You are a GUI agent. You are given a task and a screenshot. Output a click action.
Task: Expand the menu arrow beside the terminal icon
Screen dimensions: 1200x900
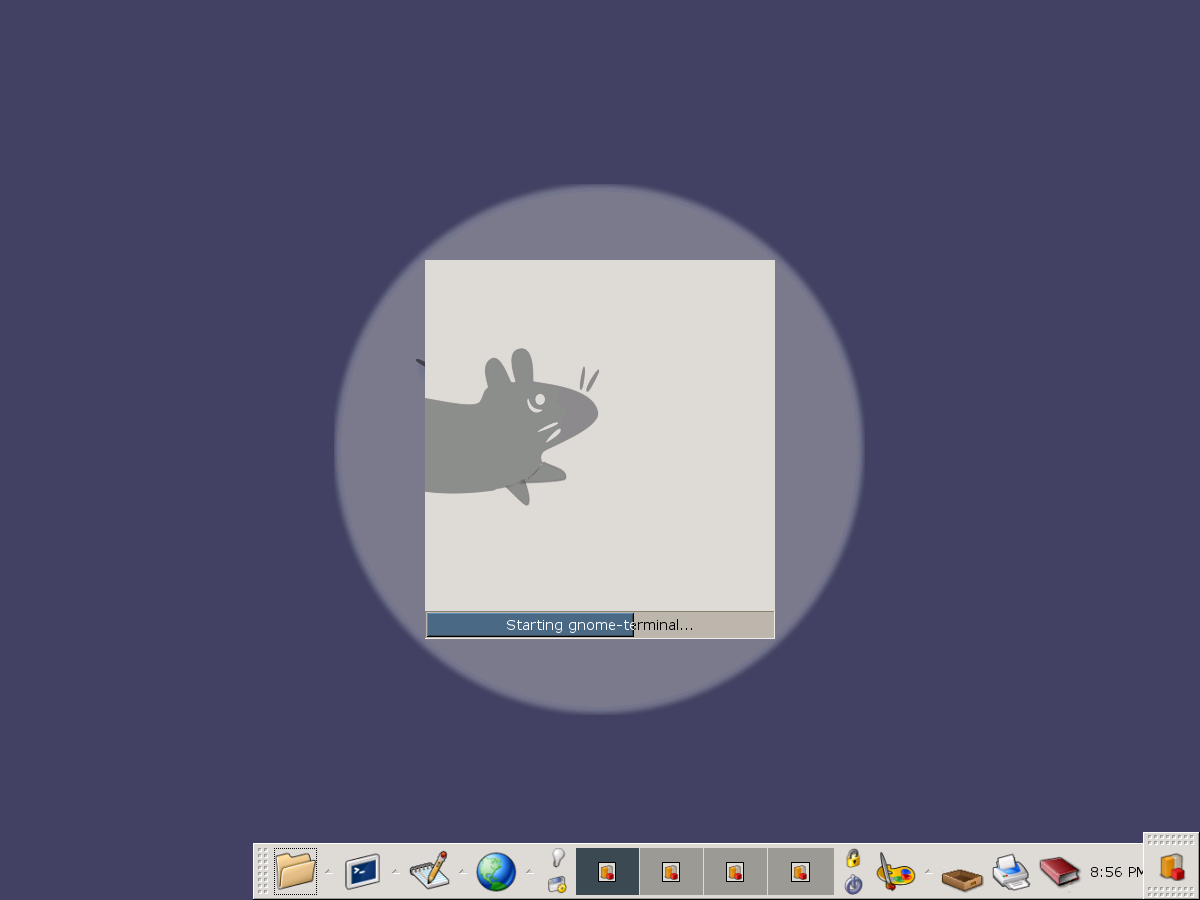click(395, 872)
